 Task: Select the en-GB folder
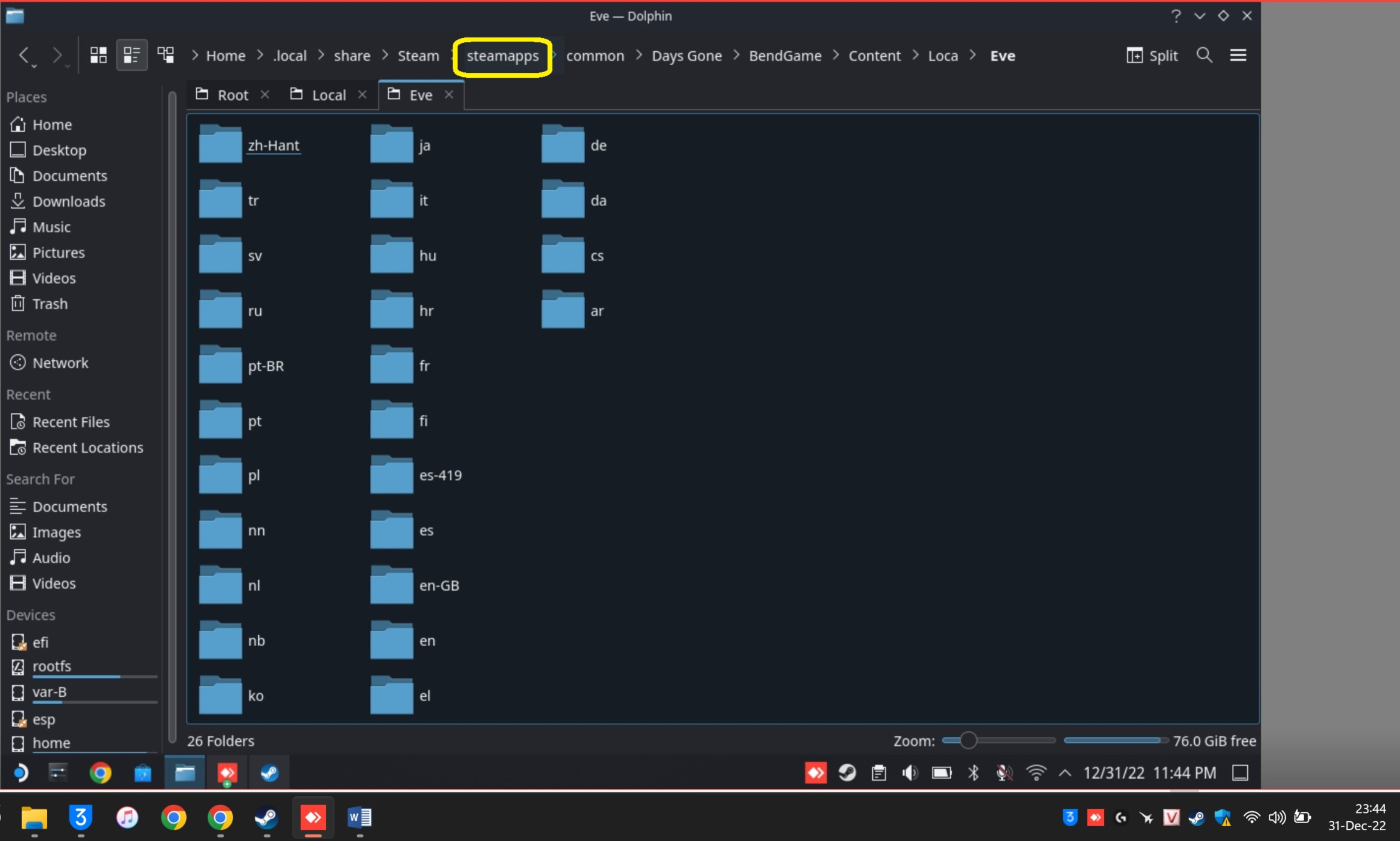[x=415, y=586]
